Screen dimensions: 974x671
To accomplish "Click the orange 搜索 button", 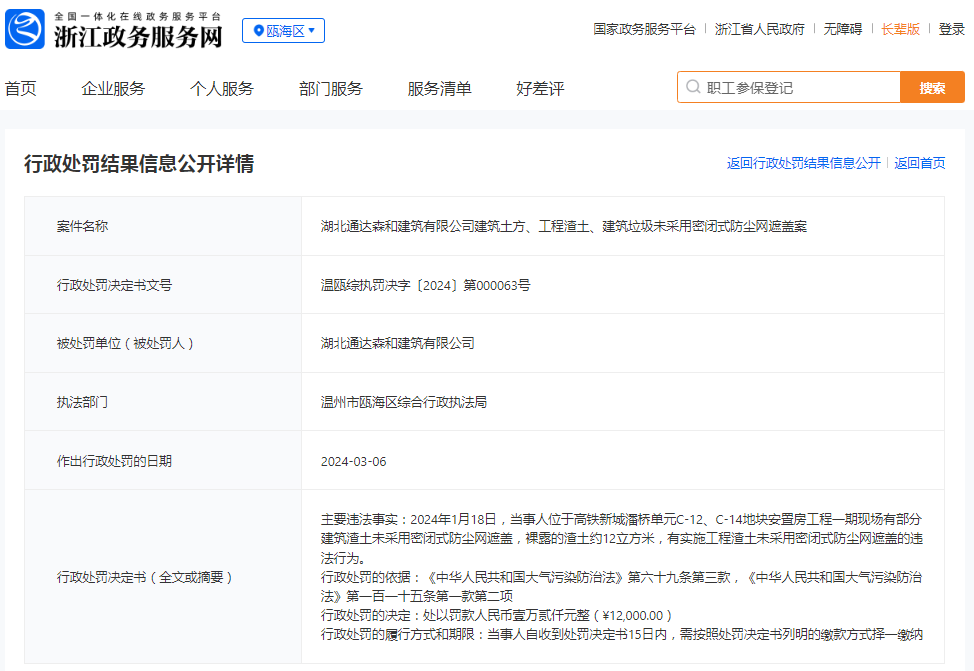I will coord(932,87).
